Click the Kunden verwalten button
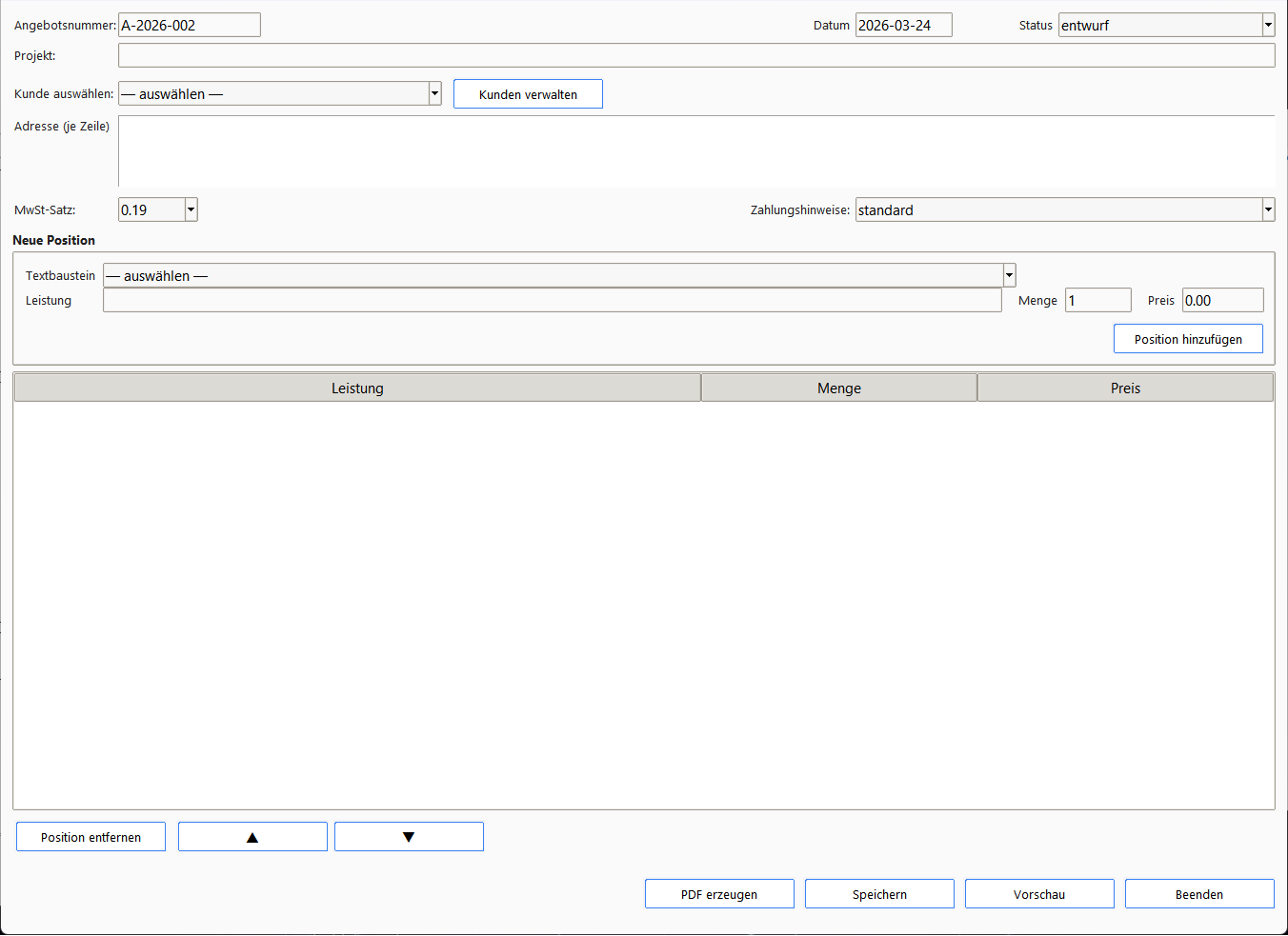 pos(528,94)
